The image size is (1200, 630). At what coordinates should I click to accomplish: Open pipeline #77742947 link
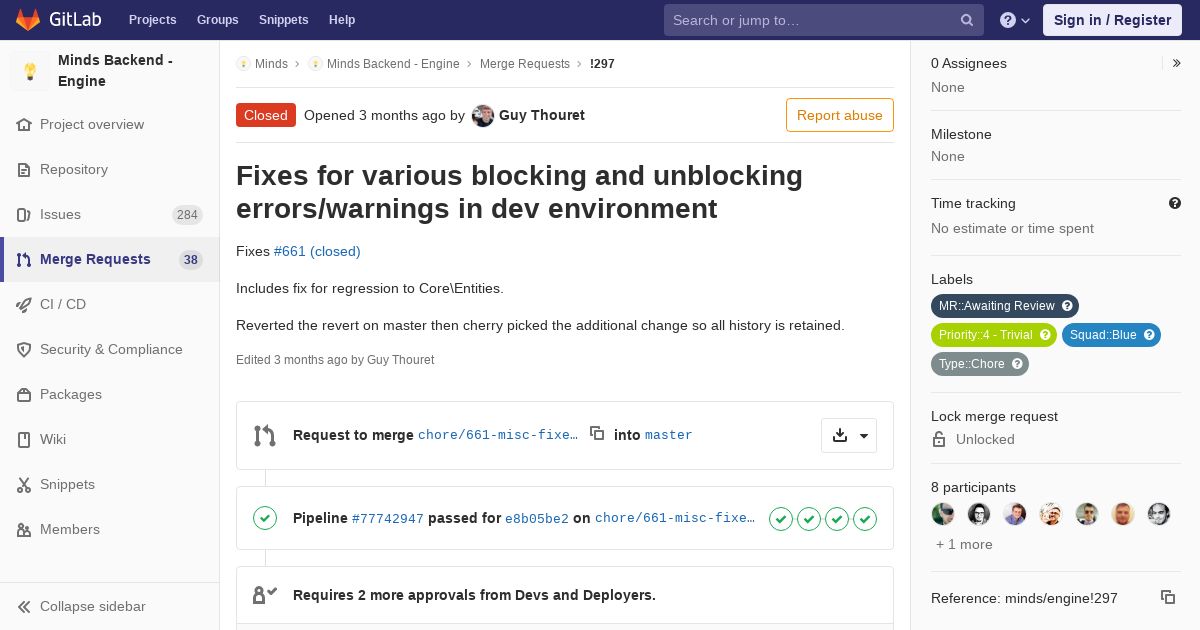(388, 518)
